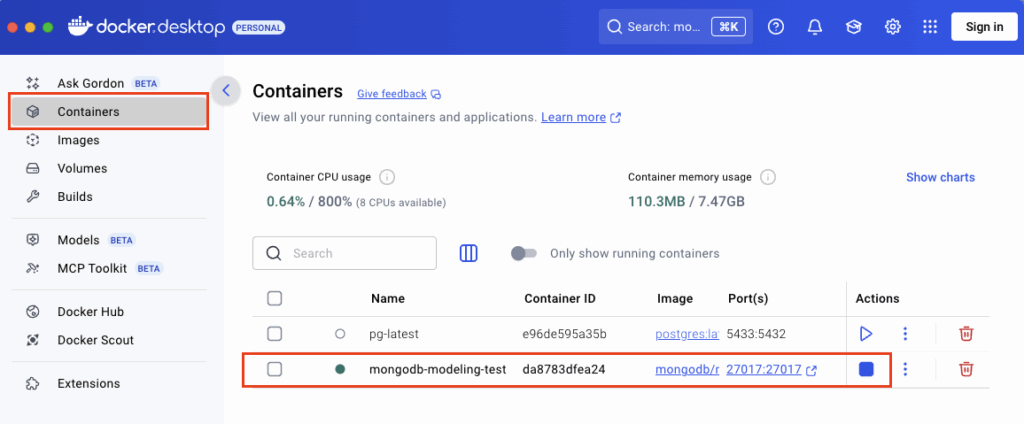This screenshot has height=424, width=1024.
Task: Stop the mongodb-modeling-test container
Action: 865,370
